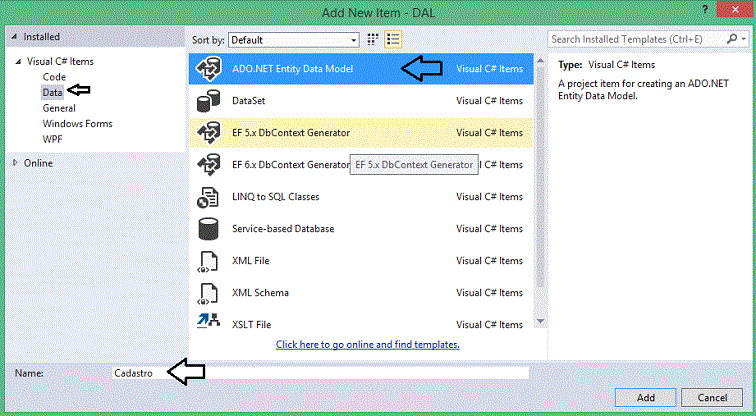The width and height of the screenshot is (756, 416).
Task: Click the Add button
Action: tap(646, 397)
